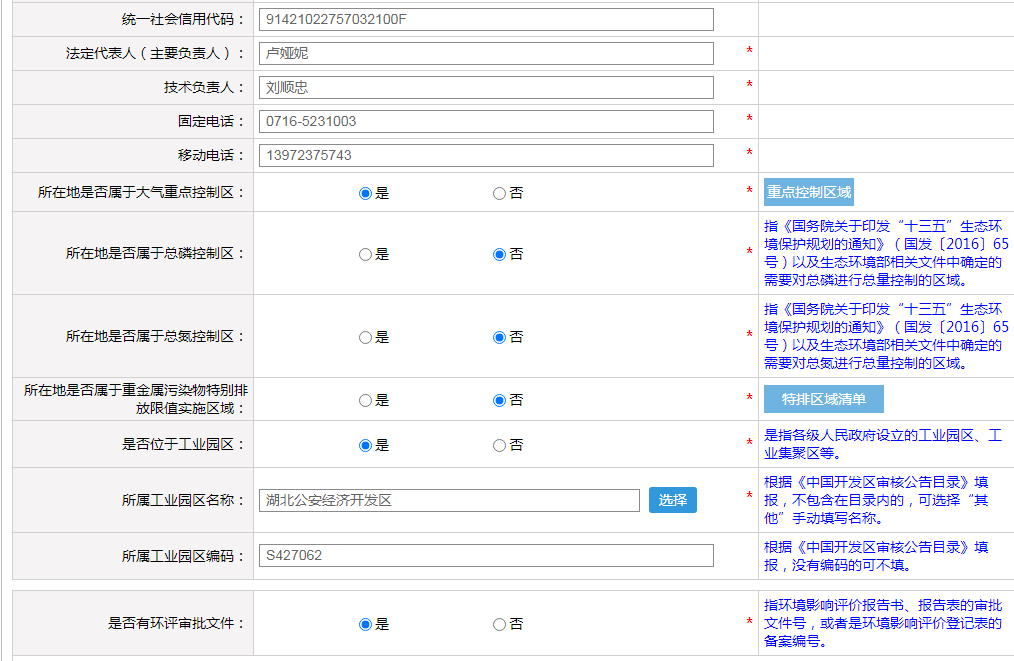The width and height of the screenshot is (1014, 661).
Task: Click the 技术负责人 text field
Action: pyautogui.click(x=485, y=88)
